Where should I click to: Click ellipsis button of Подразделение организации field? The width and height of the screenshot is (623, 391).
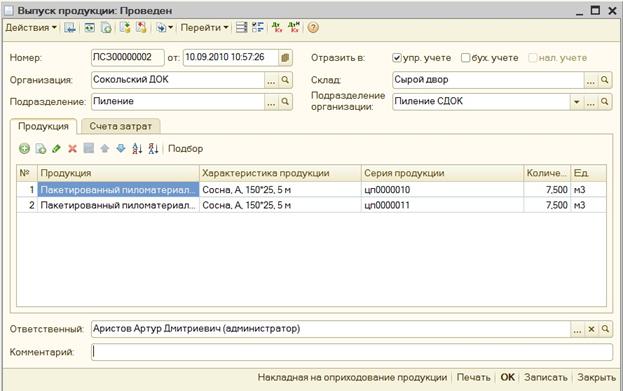590,102
